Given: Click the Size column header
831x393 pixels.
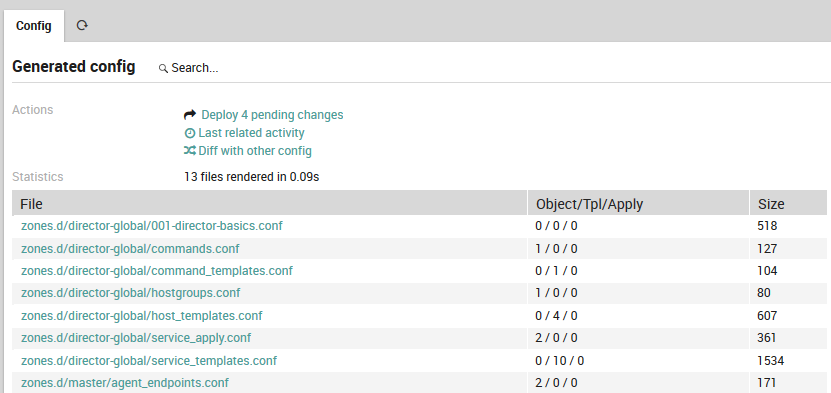Looking at the screenshot, I should coord(771,204).
